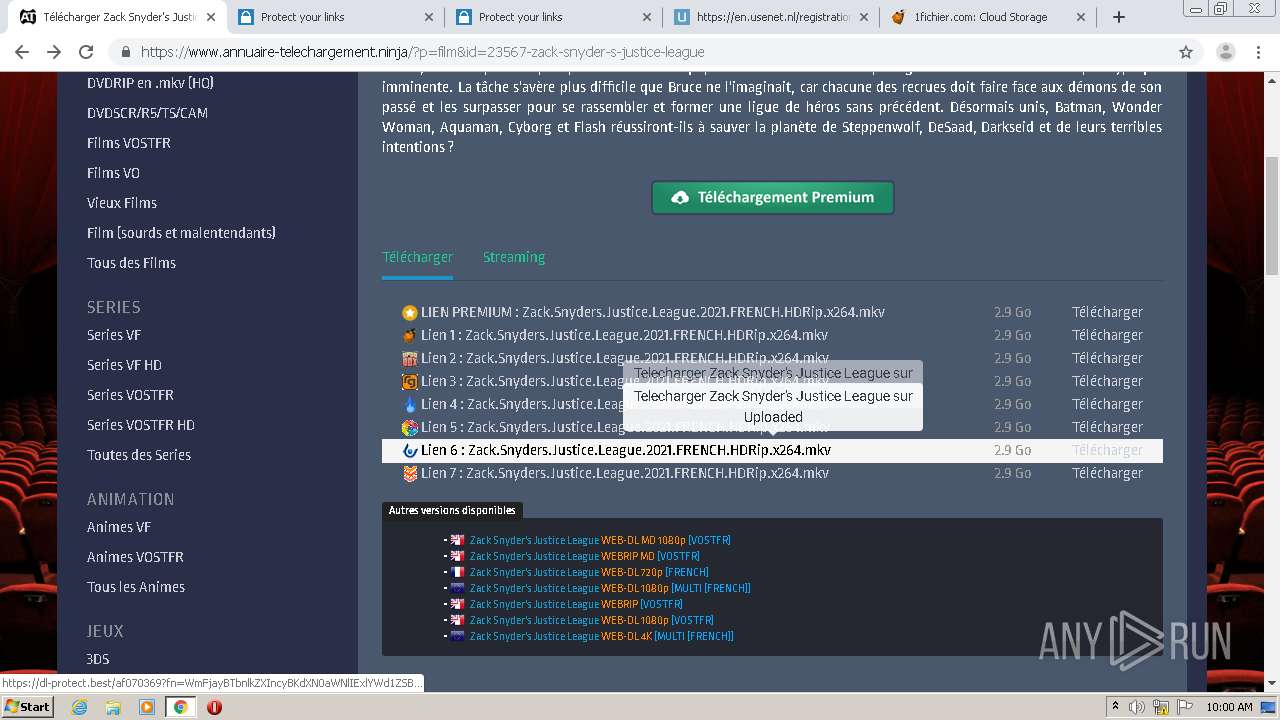Open Lien 7 download link

click(x=625, y=473)
